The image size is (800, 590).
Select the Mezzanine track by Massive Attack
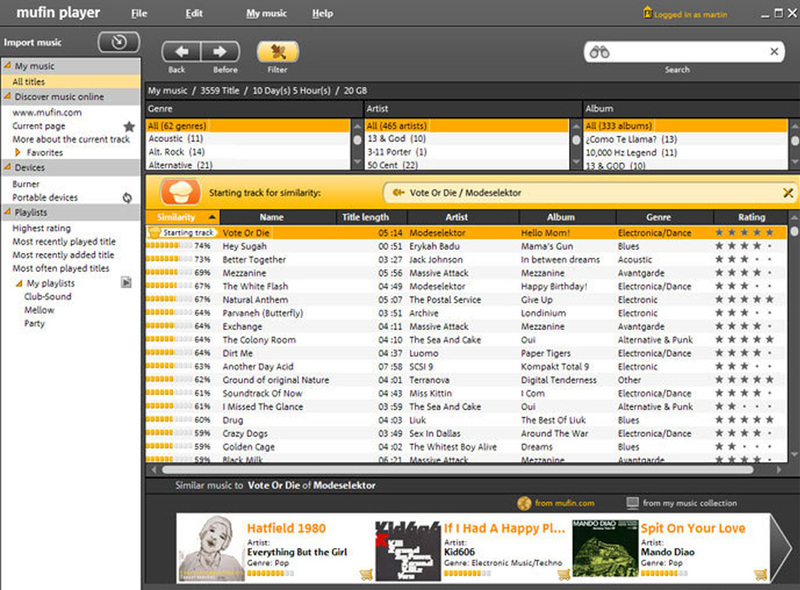click(x=465, y=273)
